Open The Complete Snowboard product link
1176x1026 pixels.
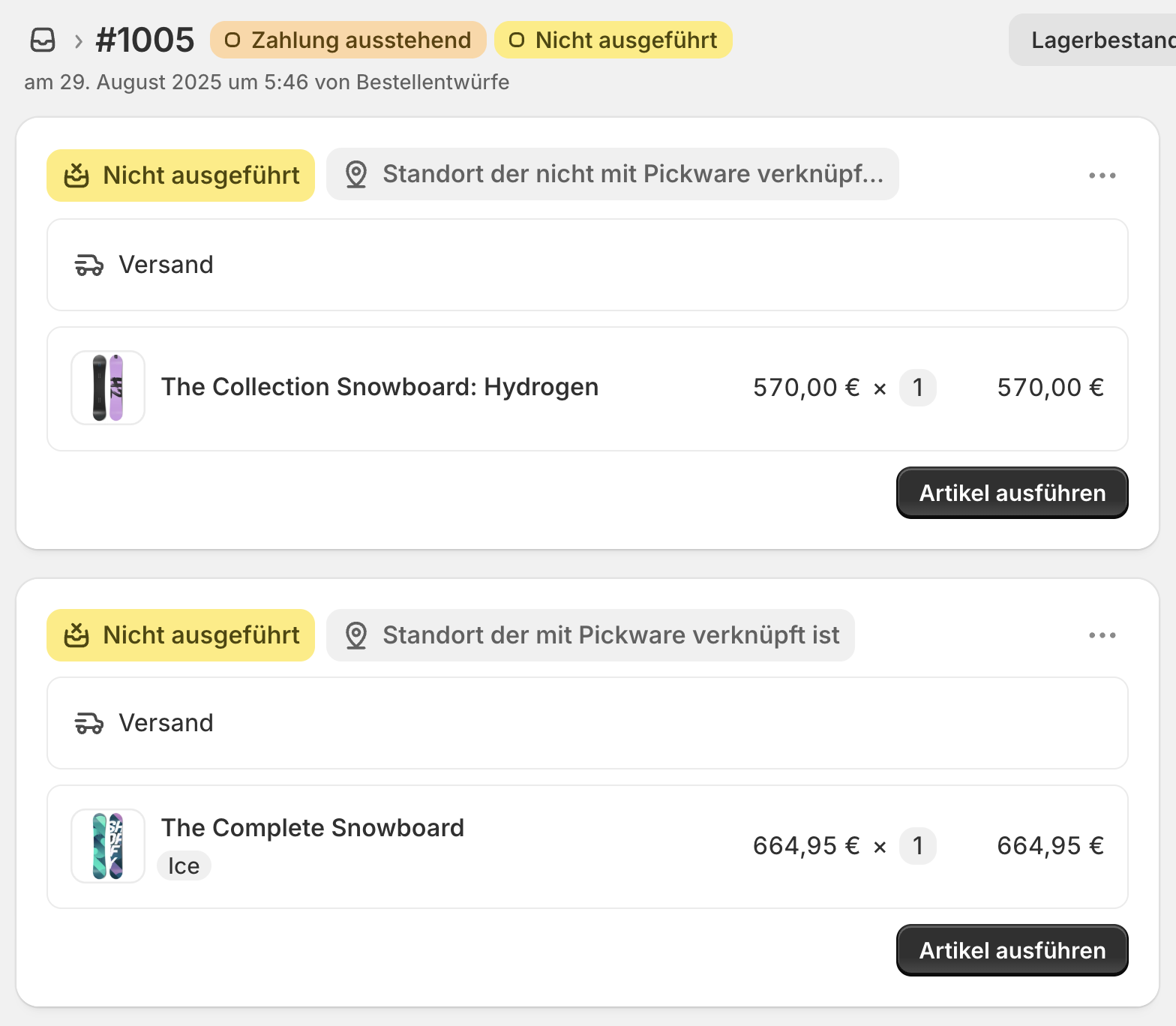coord(313,828)
